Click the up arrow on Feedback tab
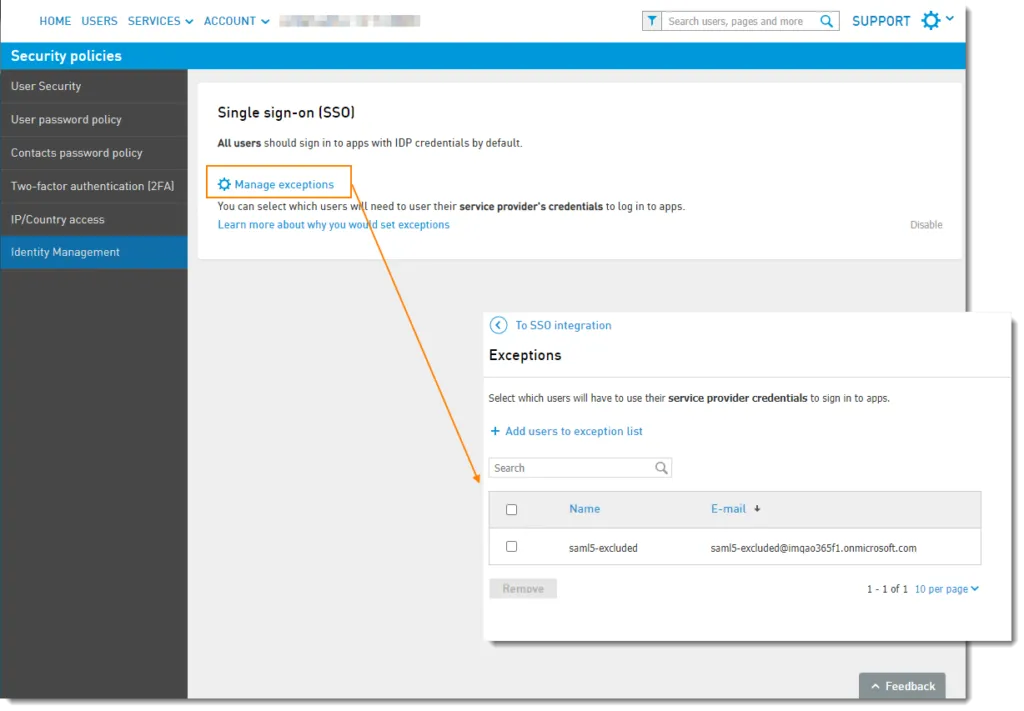This screenshot has height=711, width=1024. [875, 686]
